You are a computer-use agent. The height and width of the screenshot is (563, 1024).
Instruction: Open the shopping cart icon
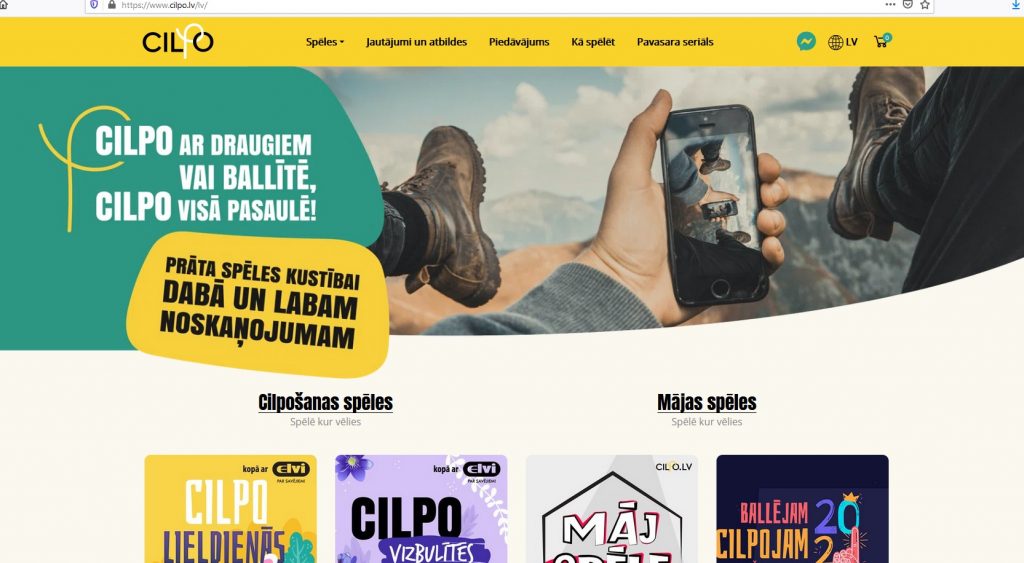pos(882,41)
